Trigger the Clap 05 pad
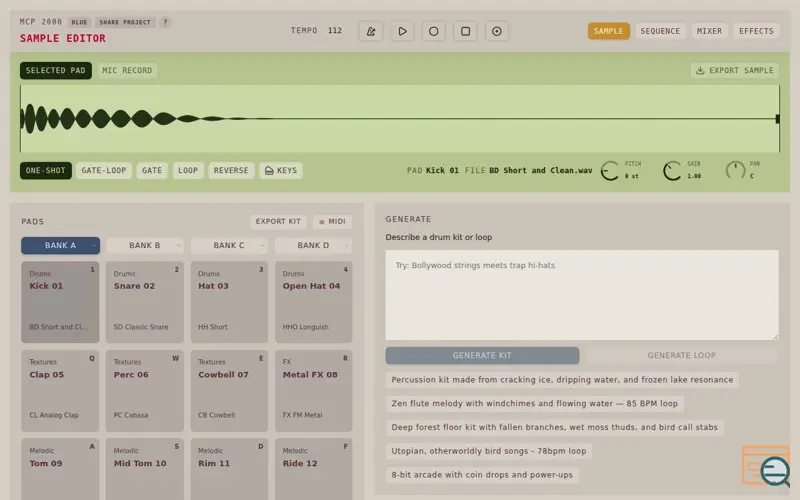This screenshot has height=500, width=800. pos(60,391)
